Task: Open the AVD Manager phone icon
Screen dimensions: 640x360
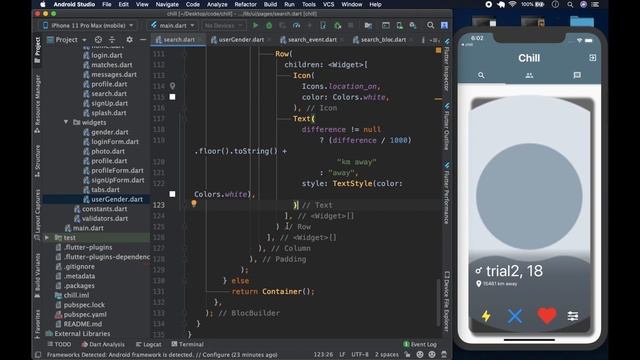Action: (x=400, y=25)
